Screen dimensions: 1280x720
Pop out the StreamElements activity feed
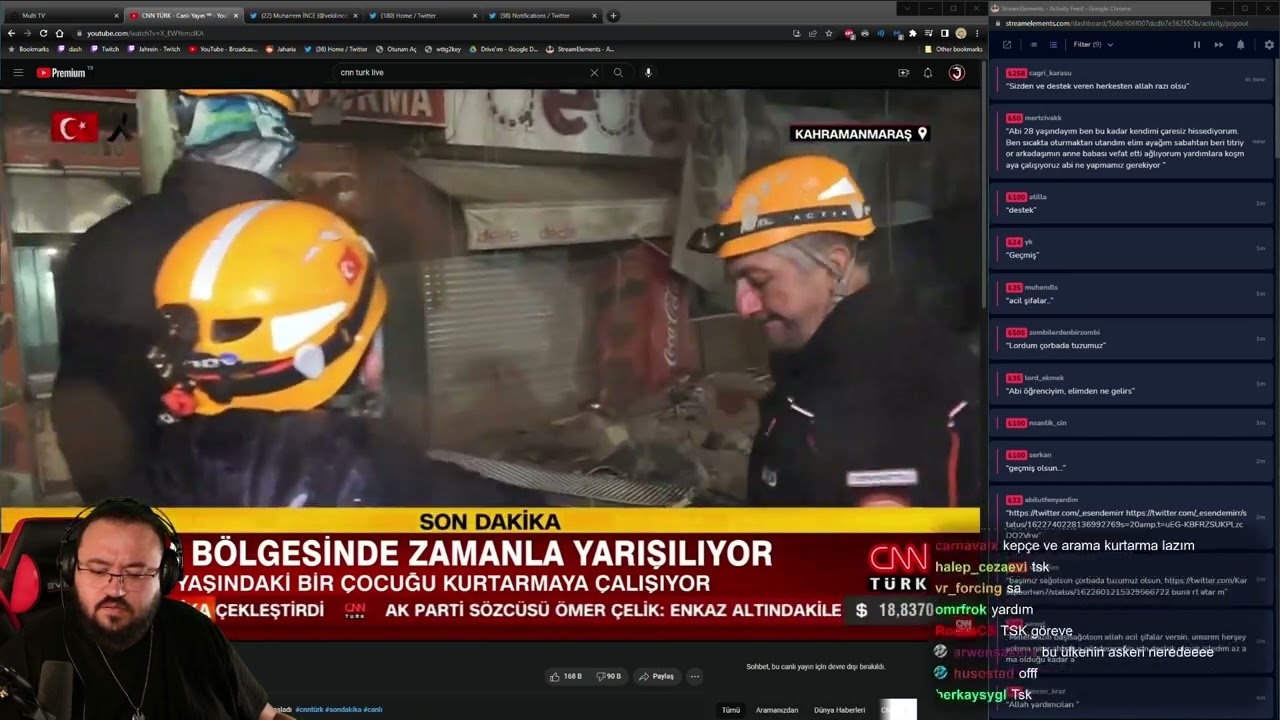[1007, 45]
